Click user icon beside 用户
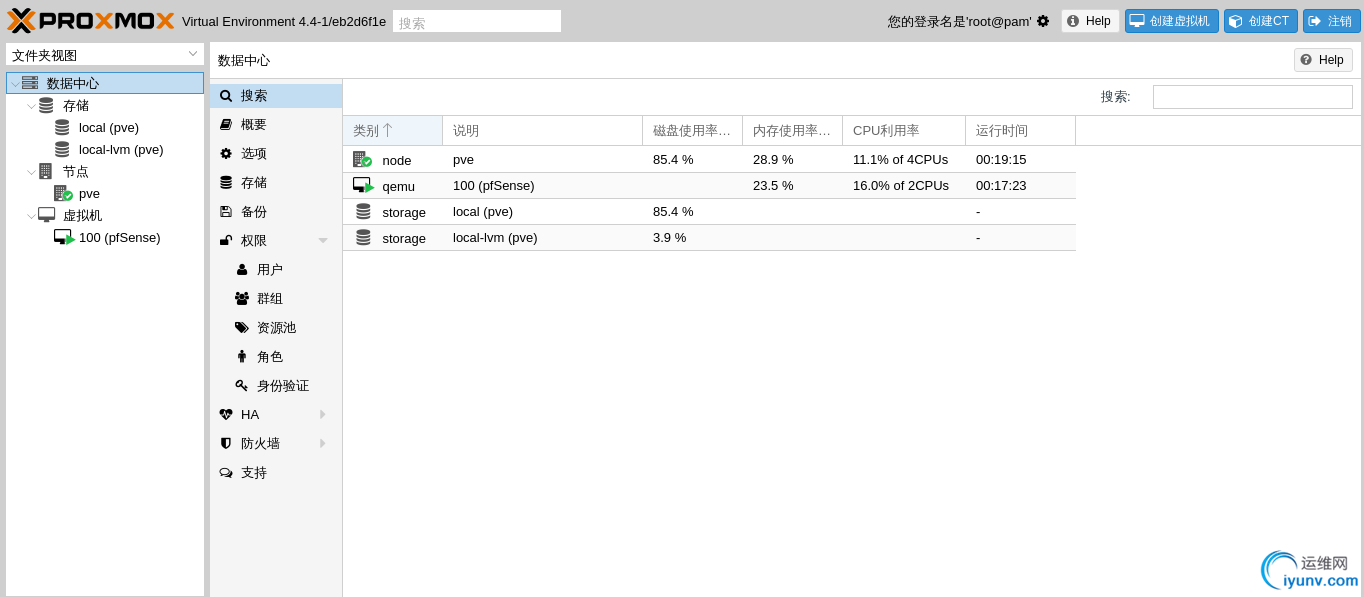The width and height of the screenshot is (1364, 597). (x=242, y=270)
